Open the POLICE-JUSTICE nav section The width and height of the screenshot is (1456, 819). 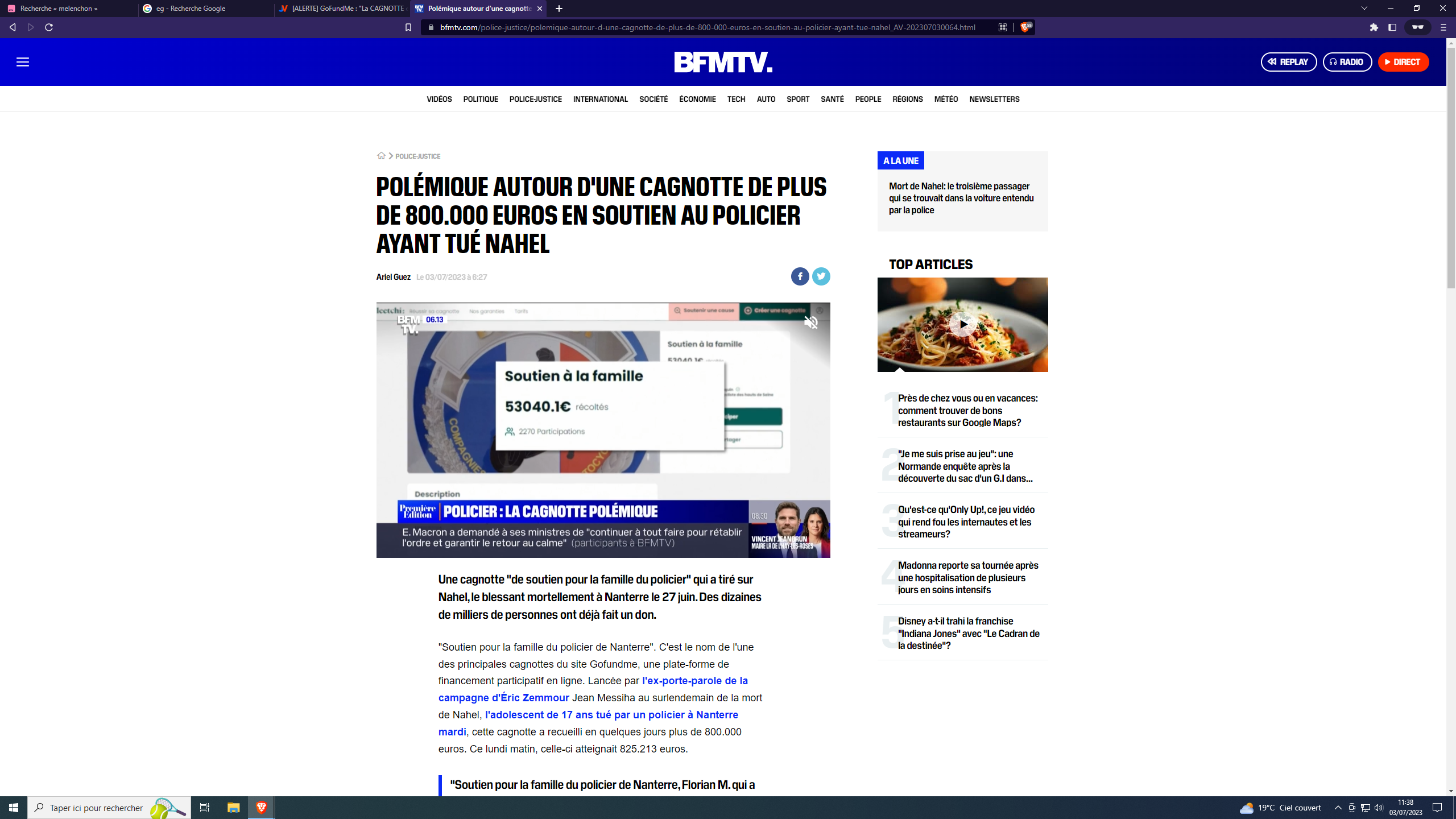(x=535, y=99)
